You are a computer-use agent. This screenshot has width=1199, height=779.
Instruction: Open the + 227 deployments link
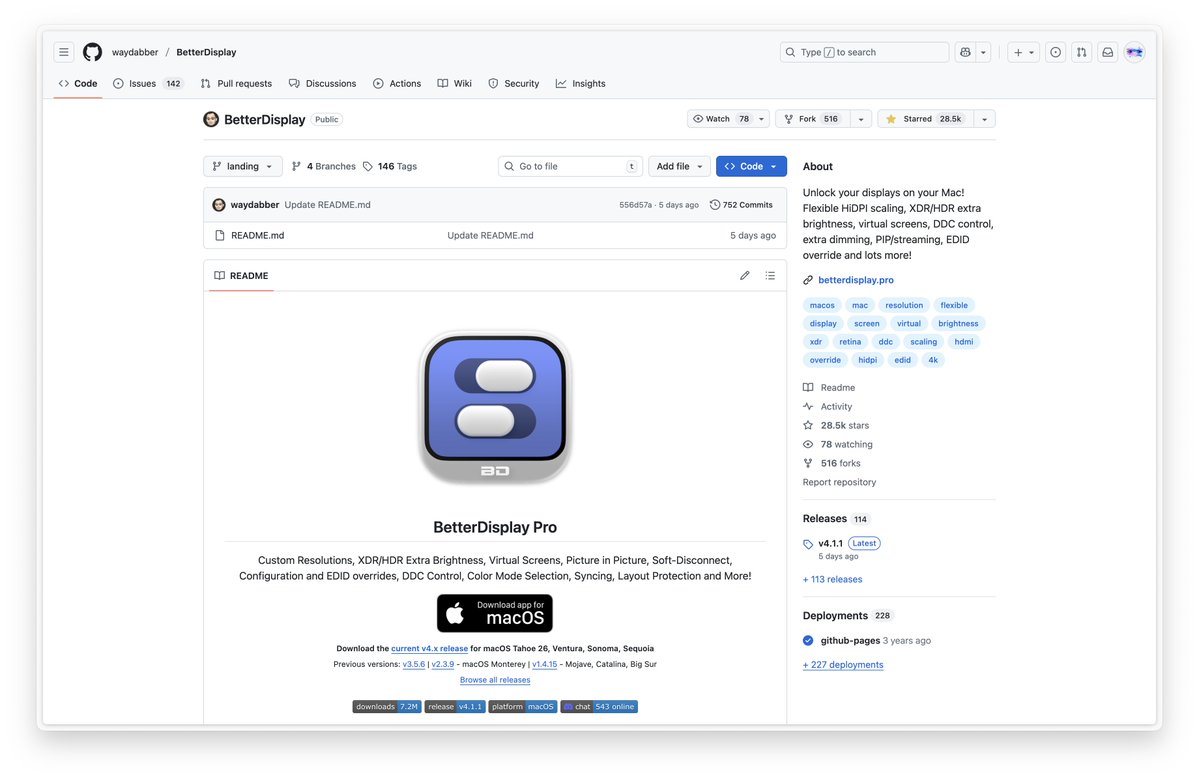pyautogui.click(x=843, y=664)
